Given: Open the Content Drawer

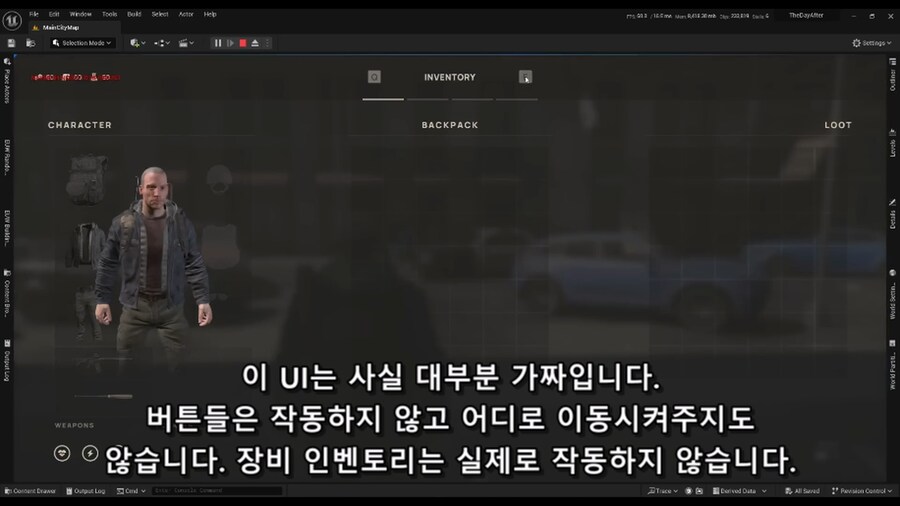Looking at the screenshot, I should 30,491.
